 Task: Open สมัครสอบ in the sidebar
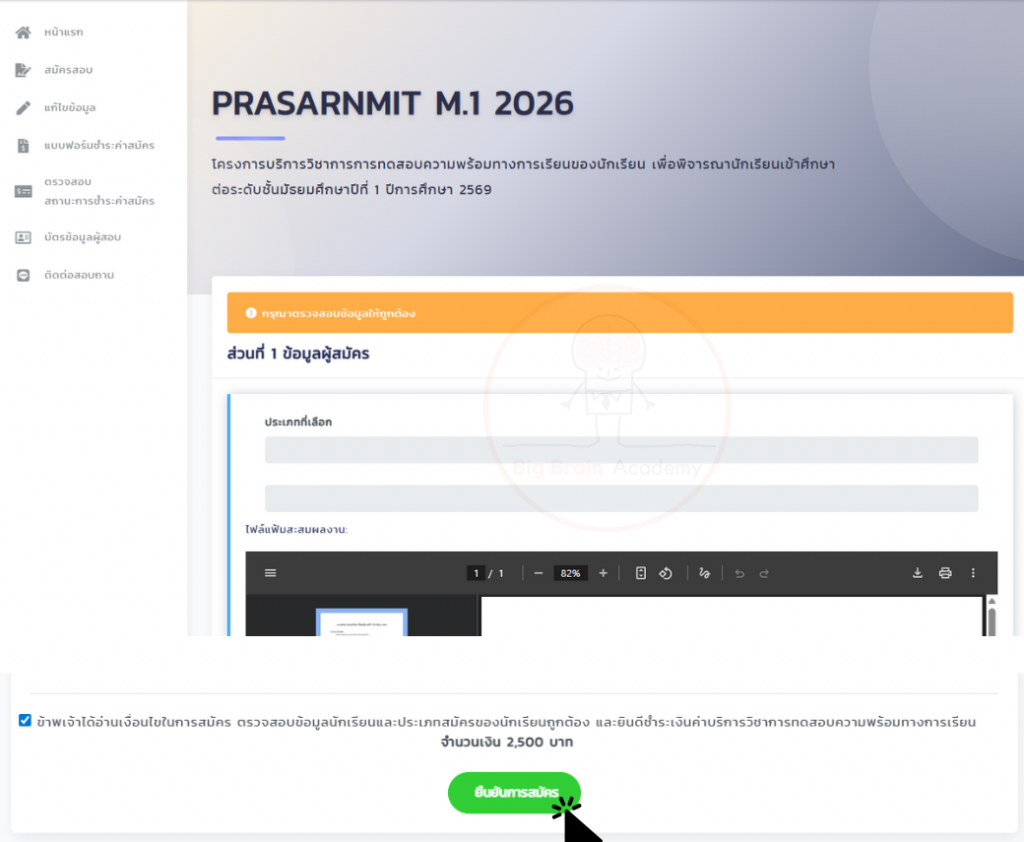tap(68, 70)
